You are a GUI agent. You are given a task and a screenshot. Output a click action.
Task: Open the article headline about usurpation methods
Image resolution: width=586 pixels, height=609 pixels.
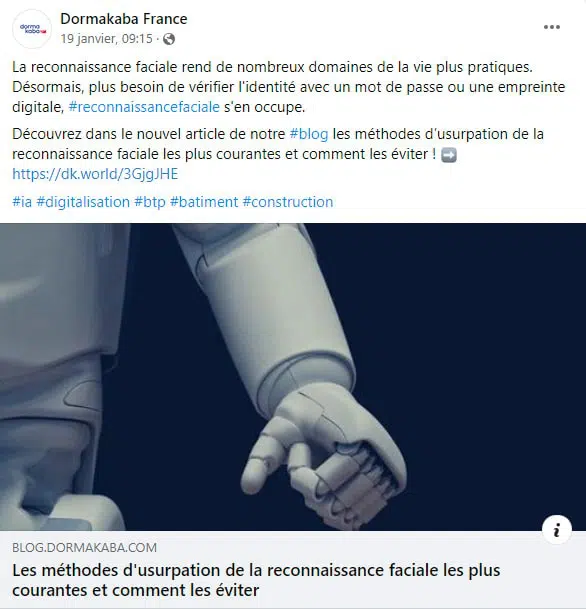(256, 580)
